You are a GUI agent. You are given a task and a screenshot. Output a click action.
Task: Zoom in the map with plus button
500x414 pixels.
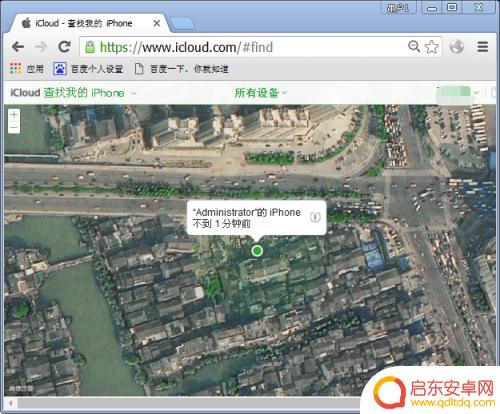[x=14, y=115]
